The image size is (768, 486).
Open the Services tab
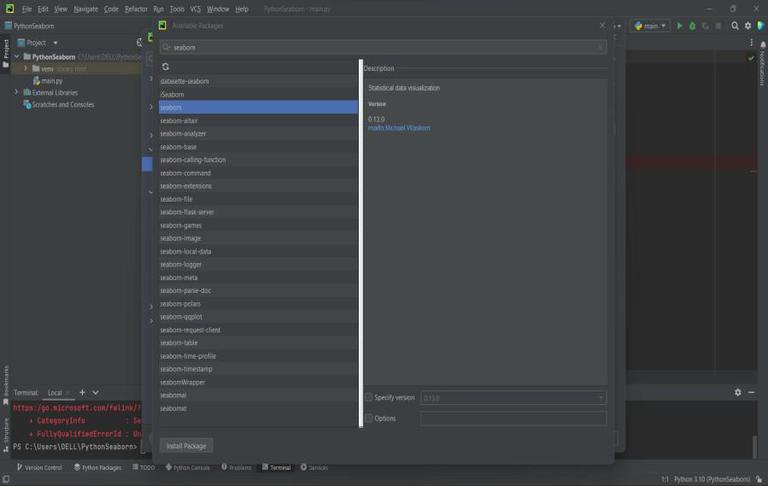point(314,467)
